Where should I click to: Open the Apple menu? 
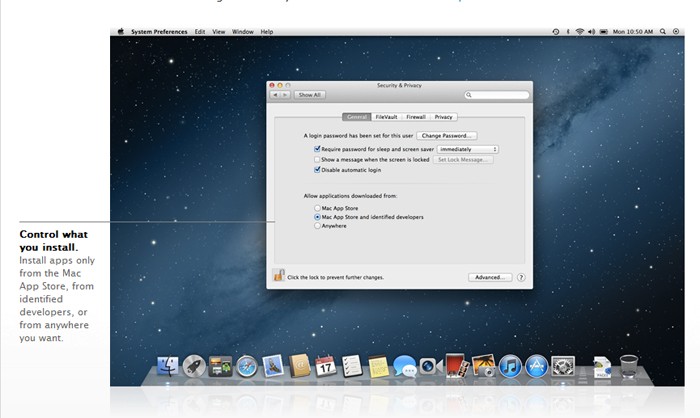[121, 32]
